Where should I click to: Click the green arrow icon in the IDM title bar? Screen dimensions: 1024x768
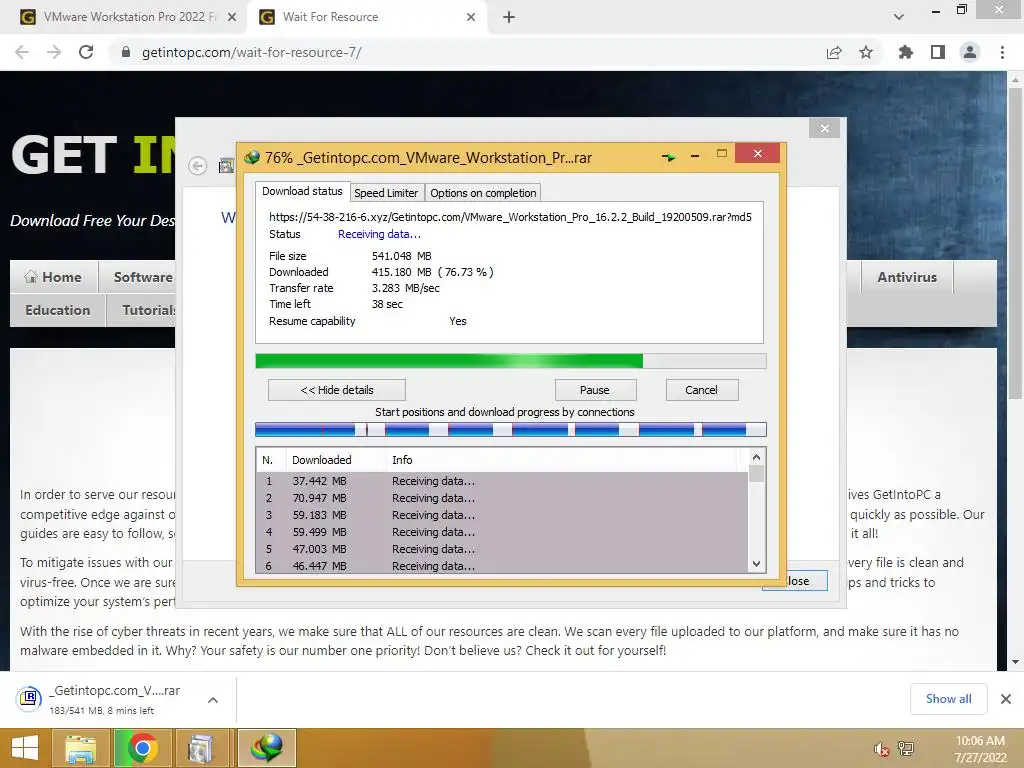(x=668, y=157)
